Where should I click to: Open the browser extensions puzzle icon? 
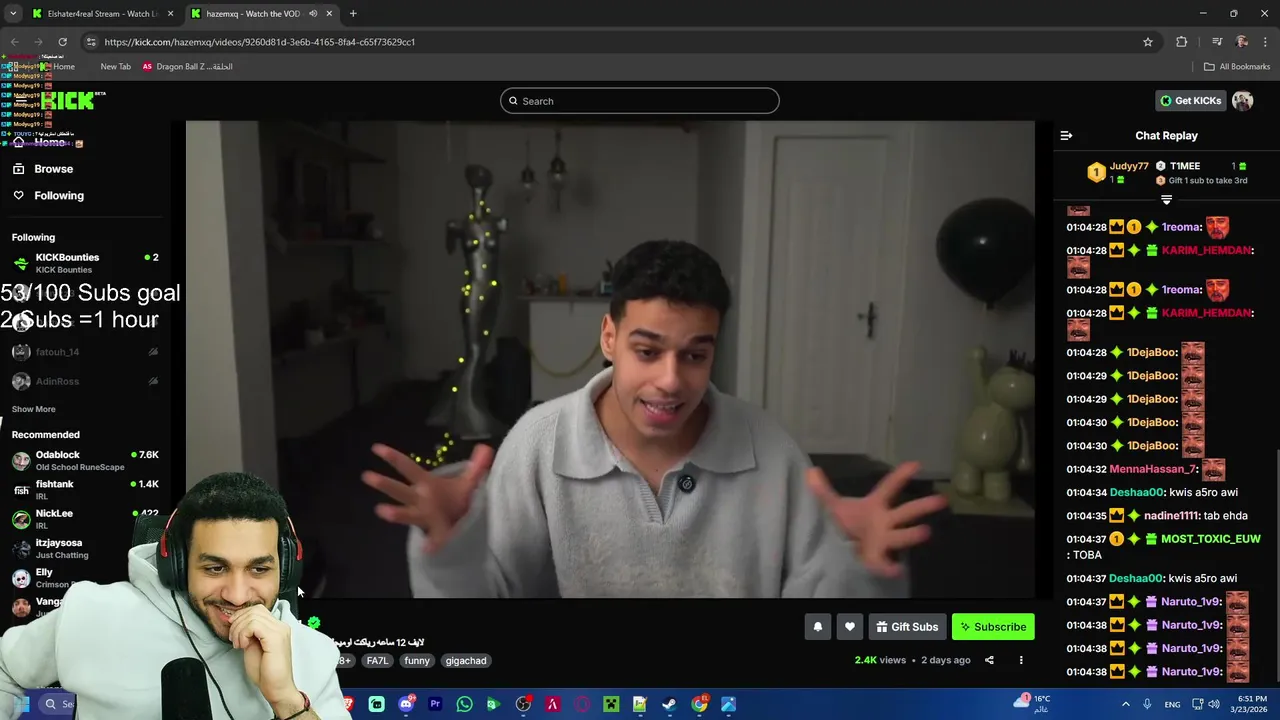click(1182, 42)
